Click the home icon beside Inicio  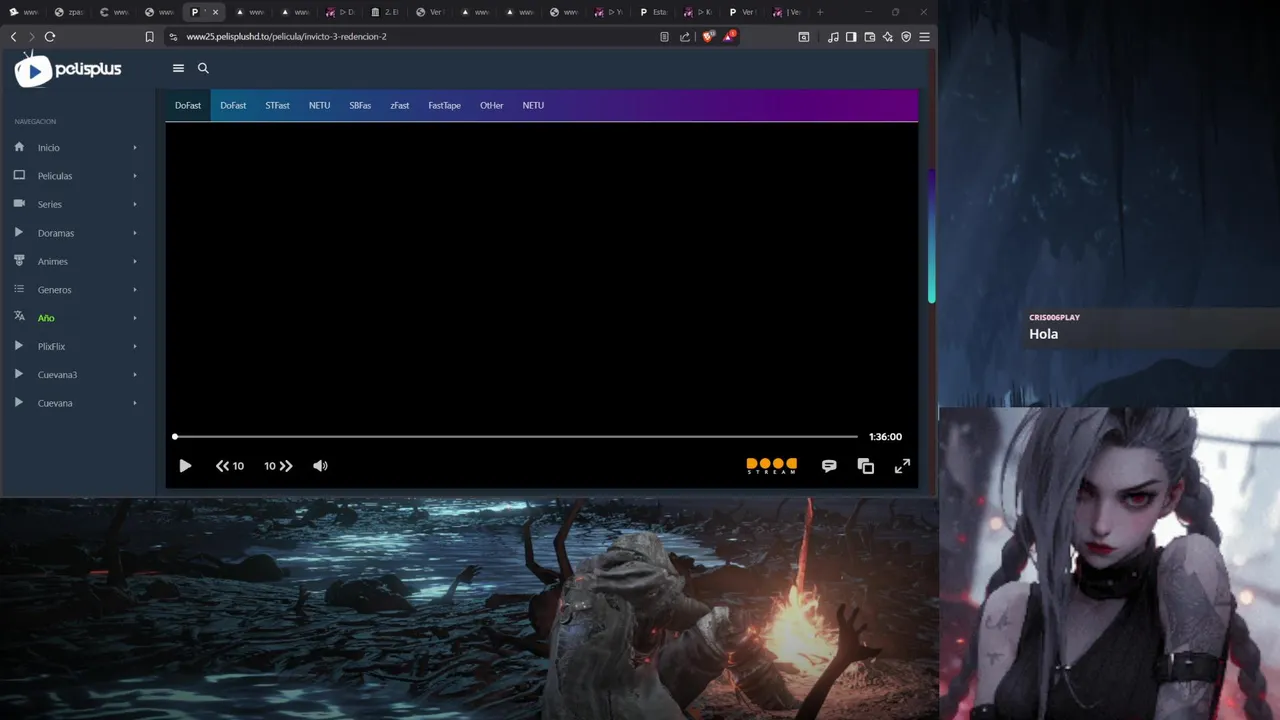click(19, 147)
